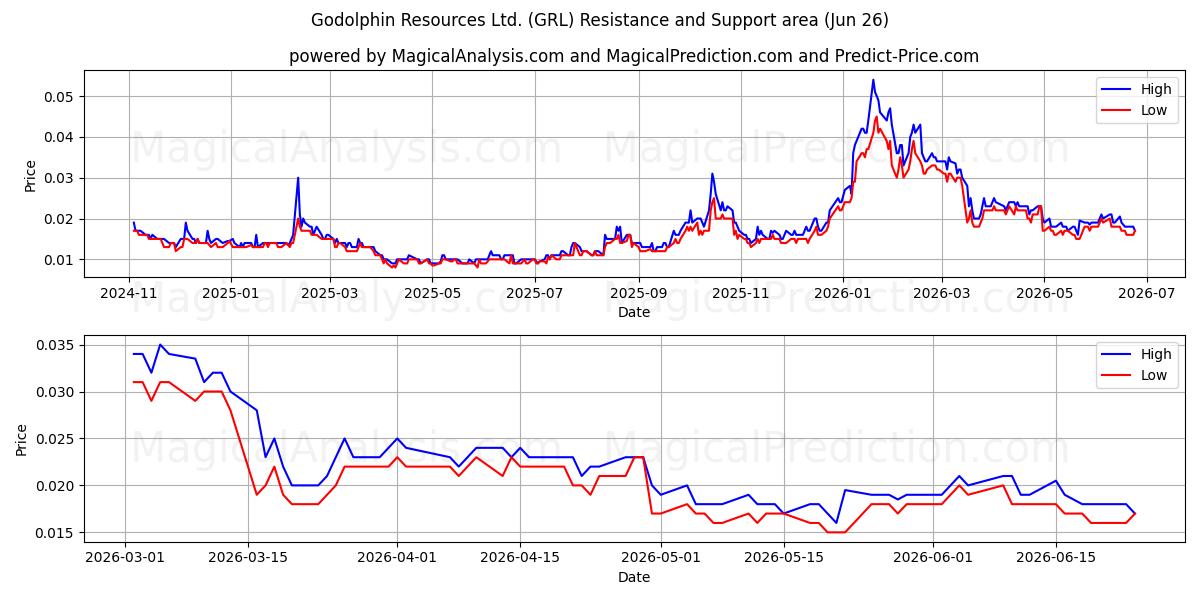The image size is (1200, 600).
Task: Click the '2025-05' x-axis tick label
Action: point(431,293)
